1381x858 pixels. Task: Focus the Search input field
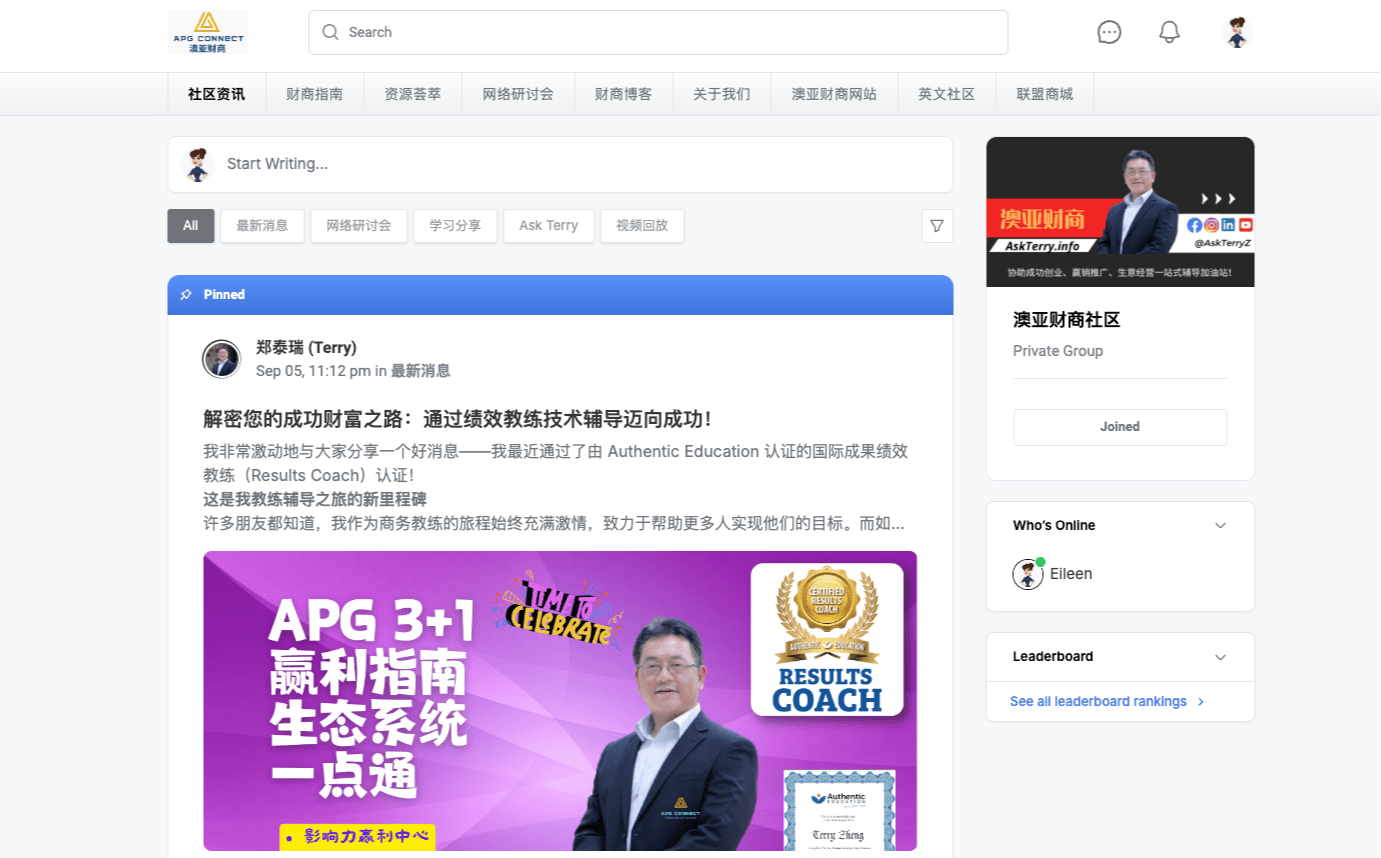coord(658,32)
